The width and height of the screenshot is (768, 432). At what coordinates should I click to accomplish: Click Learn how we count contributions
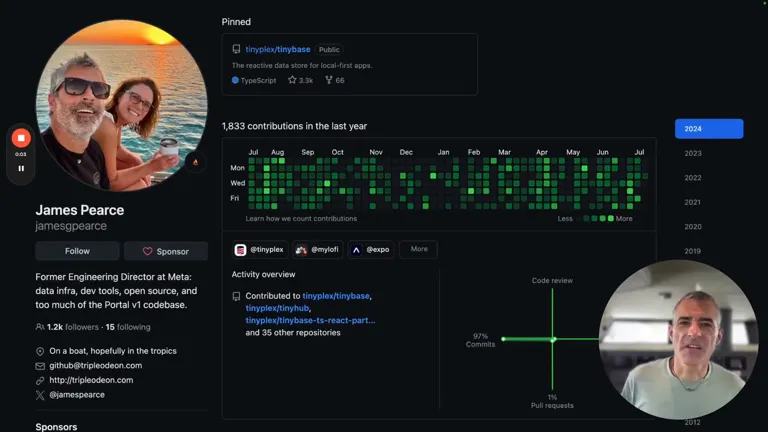(301, 218)
